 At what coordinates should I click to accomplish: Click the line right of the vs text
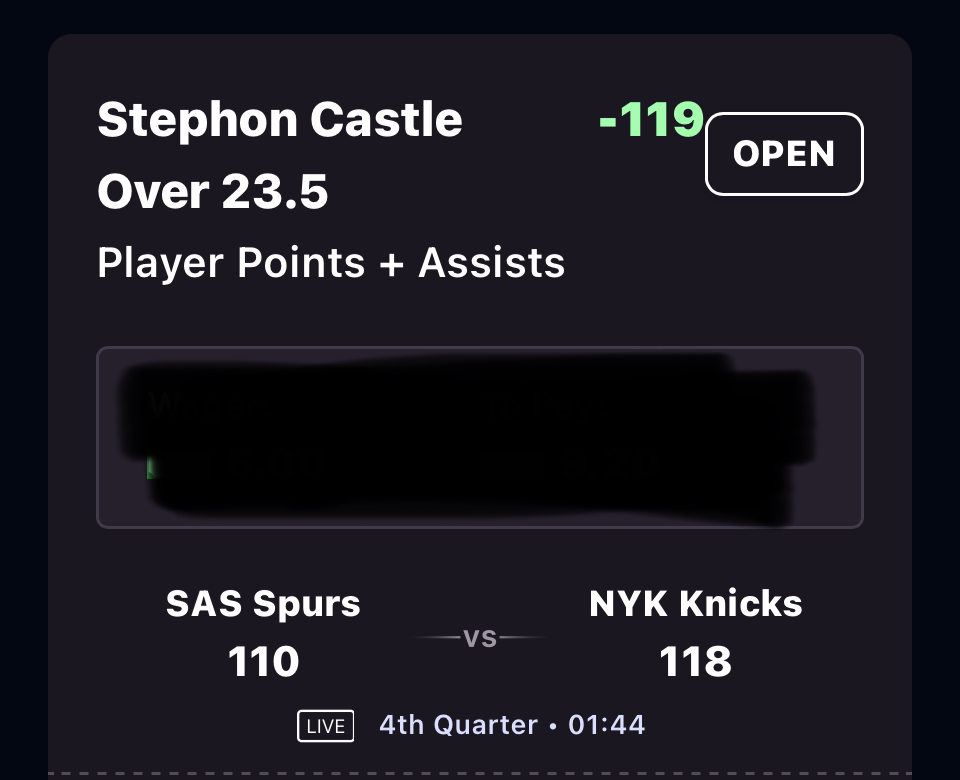coord(521,638)
